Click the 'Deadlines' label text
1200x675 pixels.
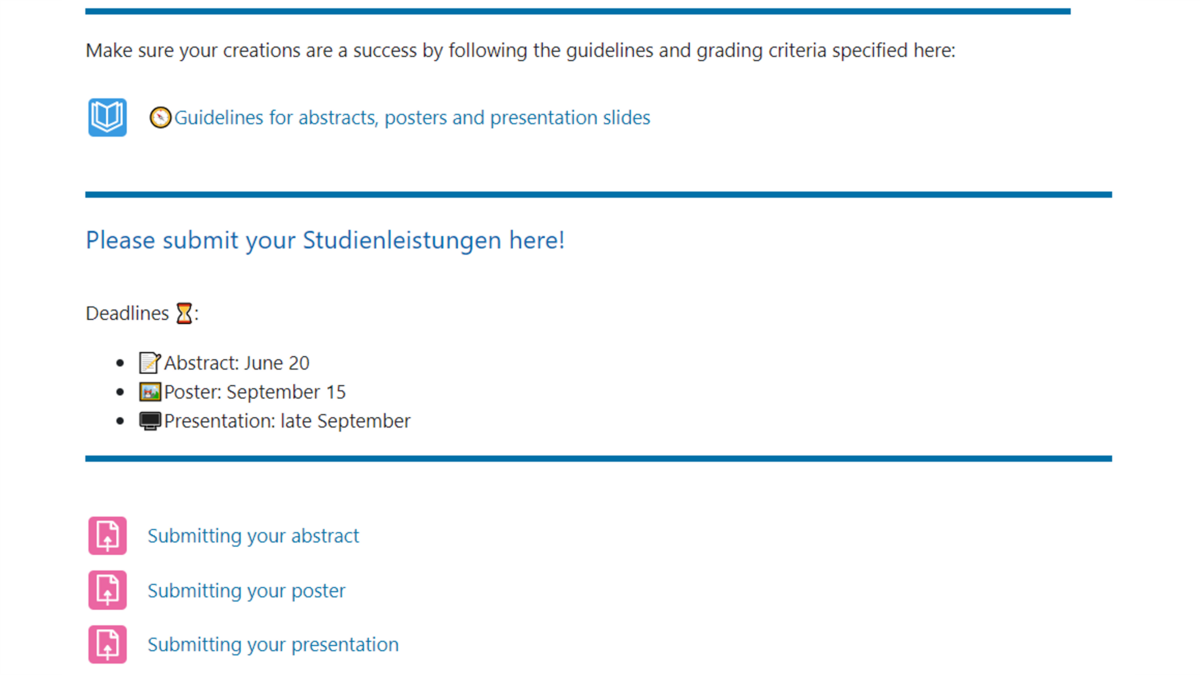[x=127, y=313]
